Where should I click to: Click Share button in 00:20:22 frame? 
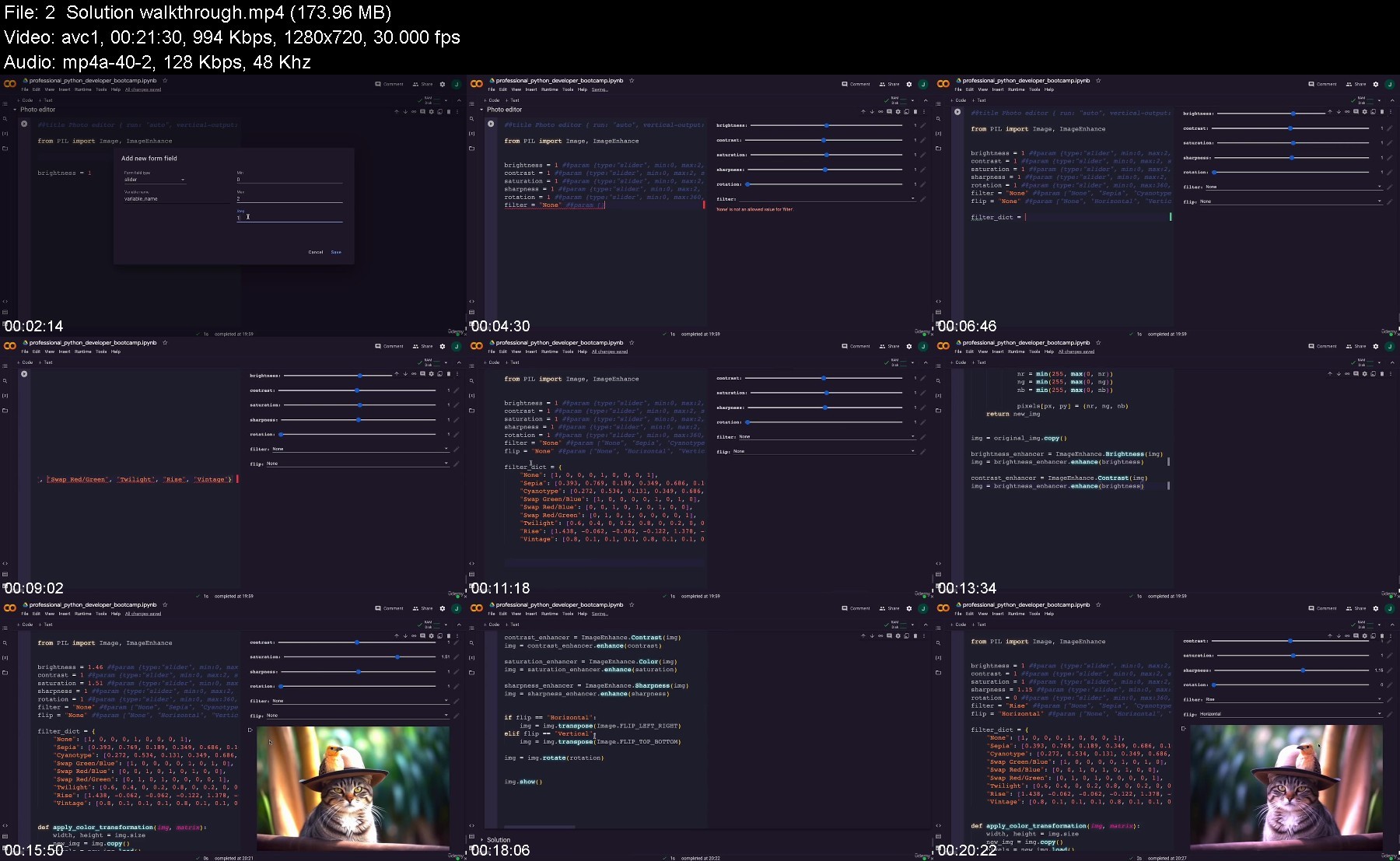click(1356, 608)
